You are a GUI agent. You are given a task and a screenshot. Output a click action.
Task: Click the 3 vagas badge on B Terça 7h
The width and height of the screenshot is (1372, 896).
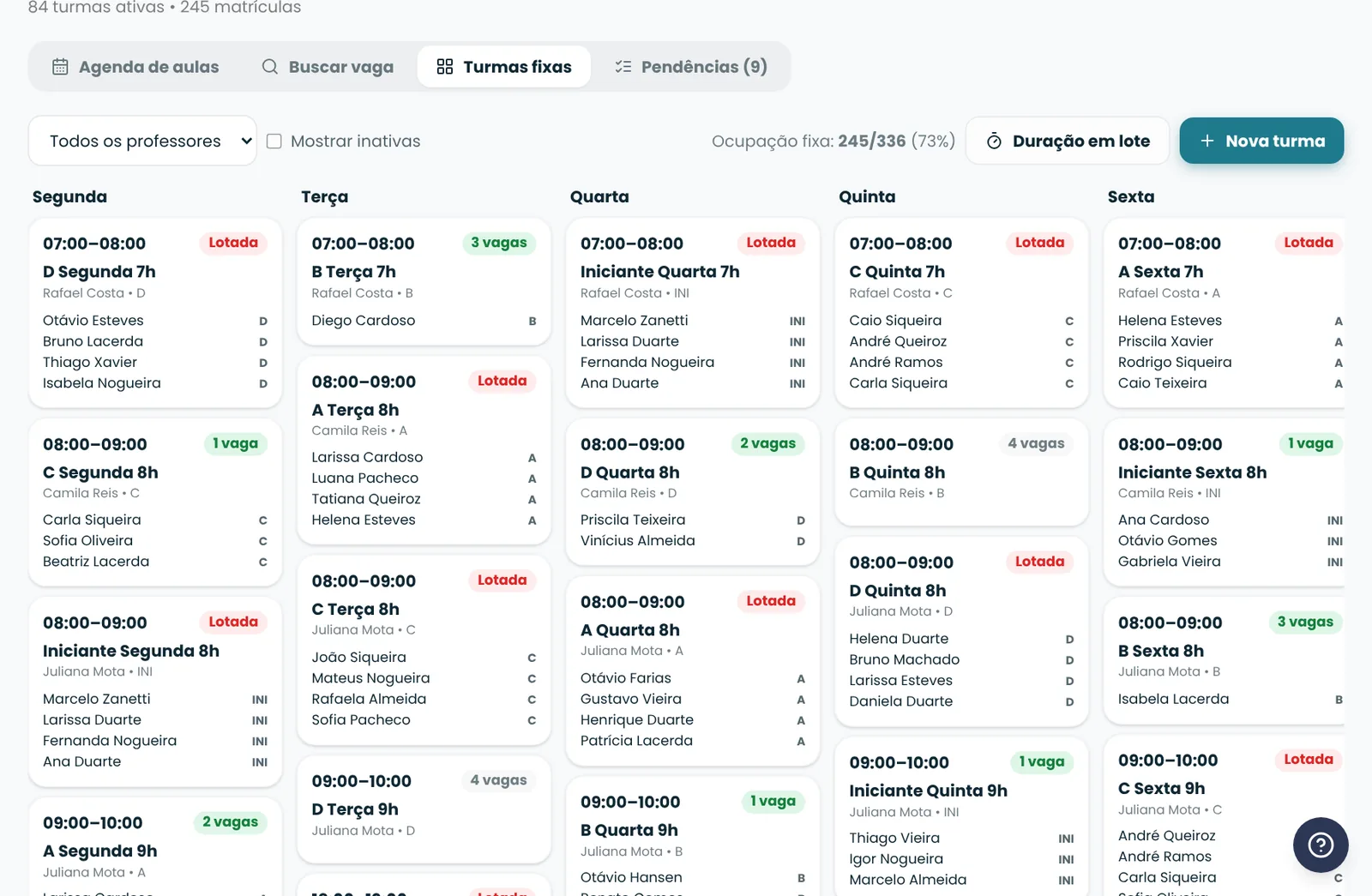point(499,243)
